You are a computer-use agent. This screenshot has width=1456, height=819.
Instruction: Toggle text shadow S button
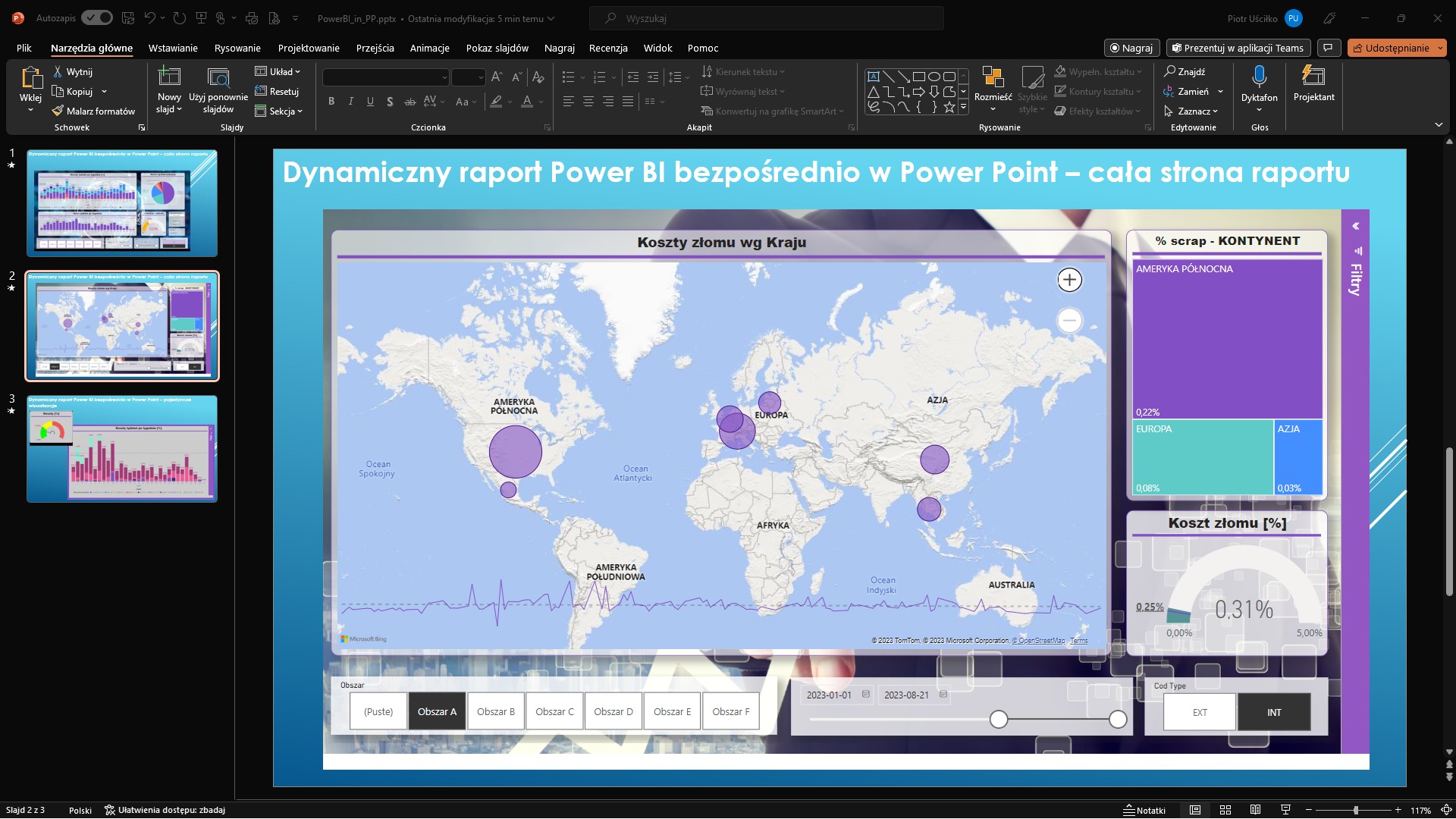pyautogui.click(x=390, y=101)
